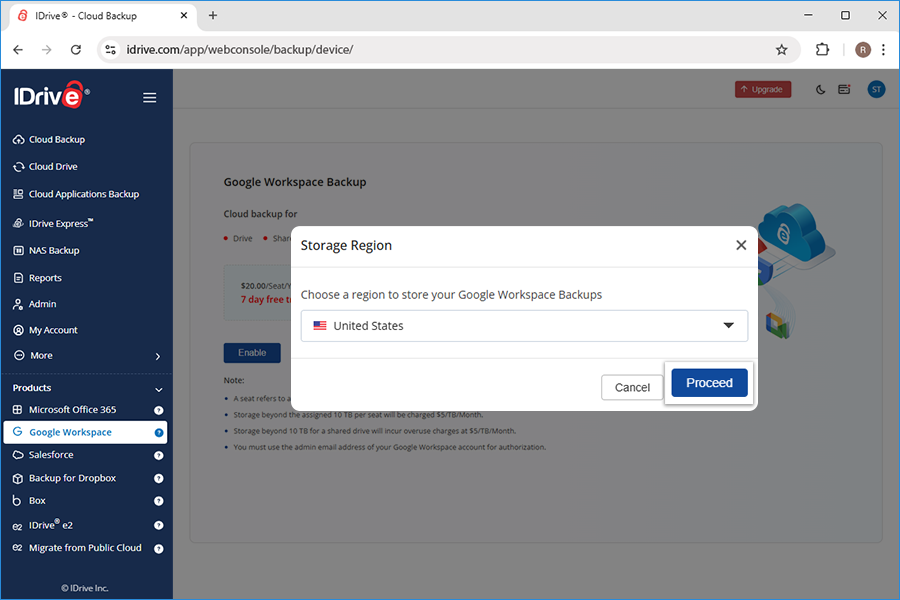Click the browser back arrow
This screenshot has width=900, height=600.
pyautogui.click(x=18, y=50)
